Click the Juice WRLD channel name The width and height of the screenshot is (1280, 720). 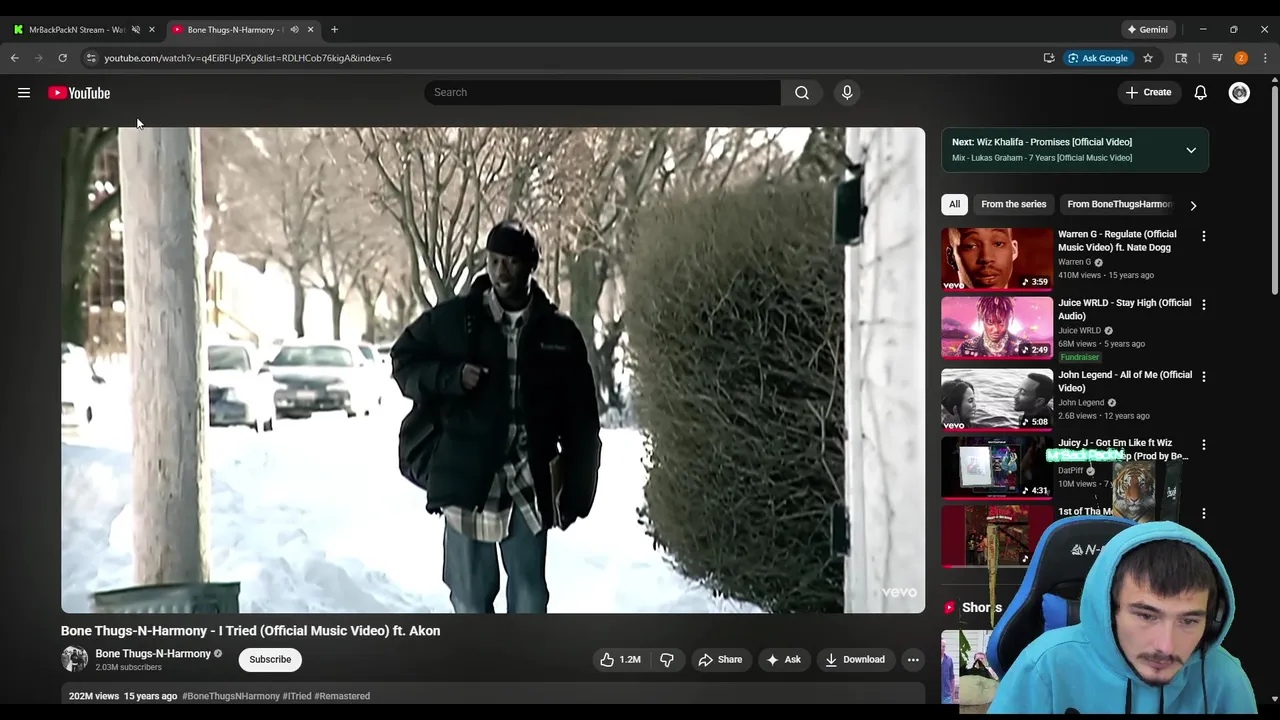tap(1079, 331)
